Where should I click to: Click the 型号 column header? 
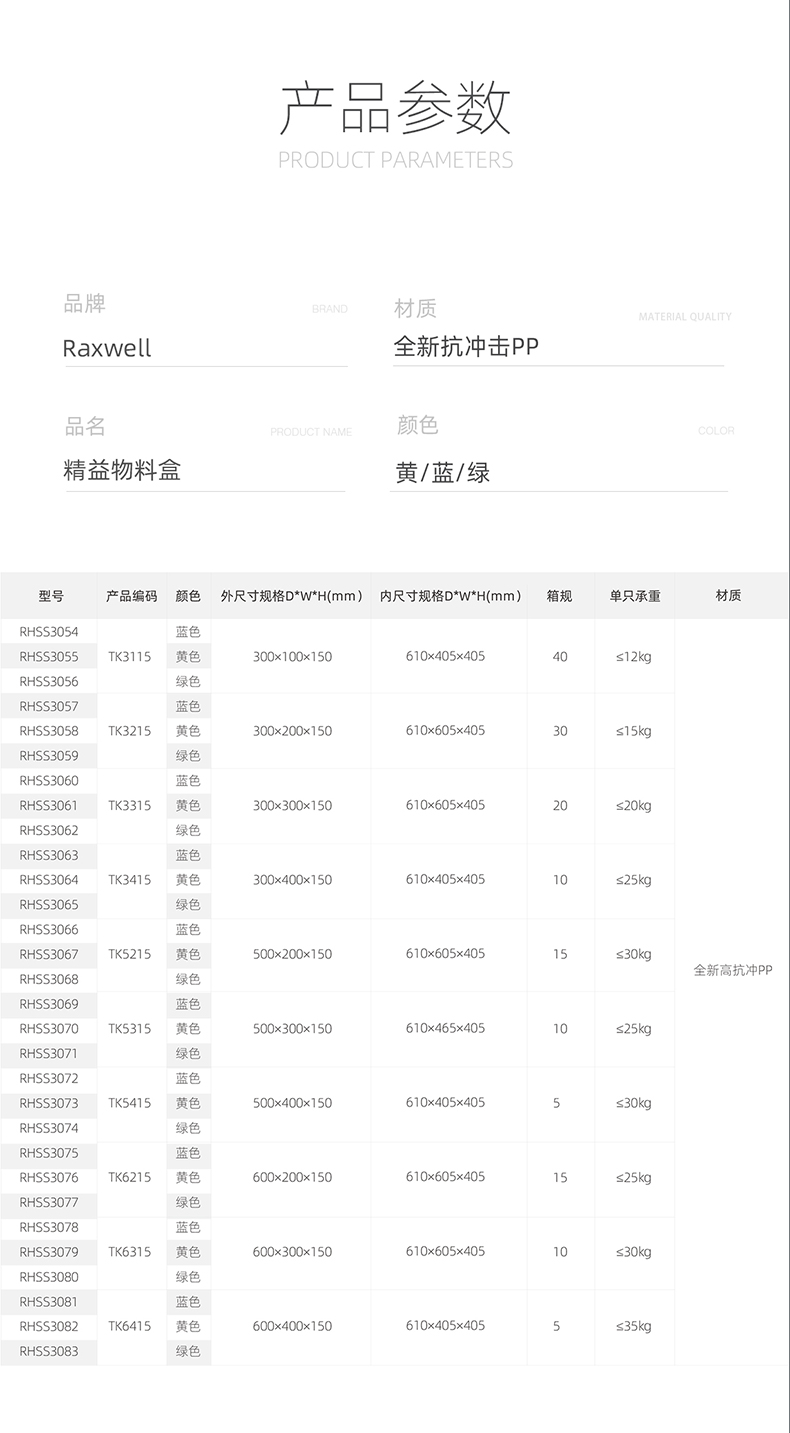coord(50,596)
